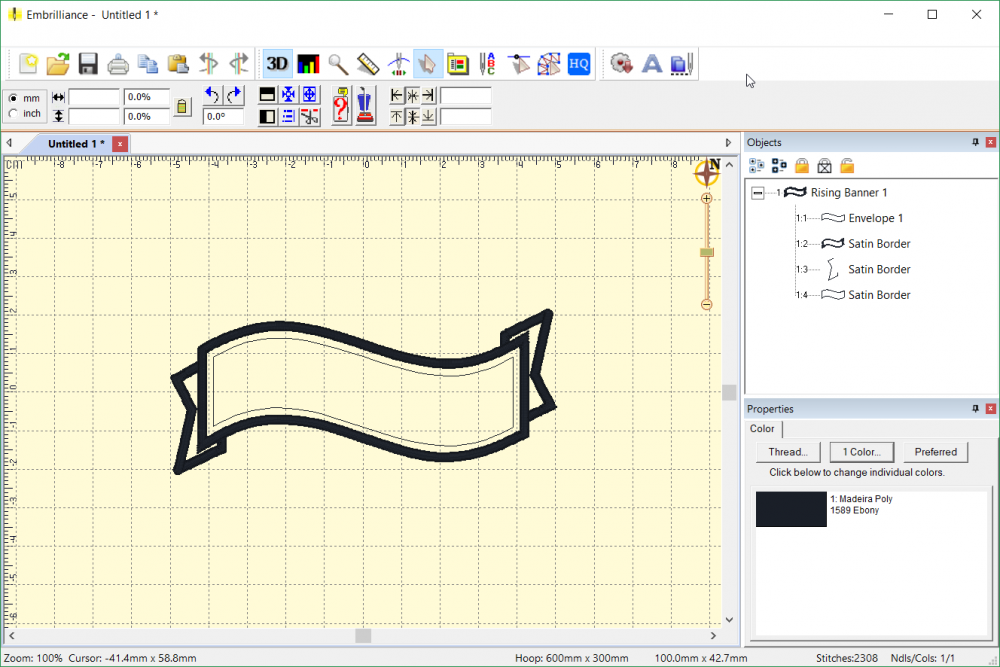Select the Color tab in Properties
Image resolution: width=1000 pixels, height=667 pixels.
pos(763,429)
